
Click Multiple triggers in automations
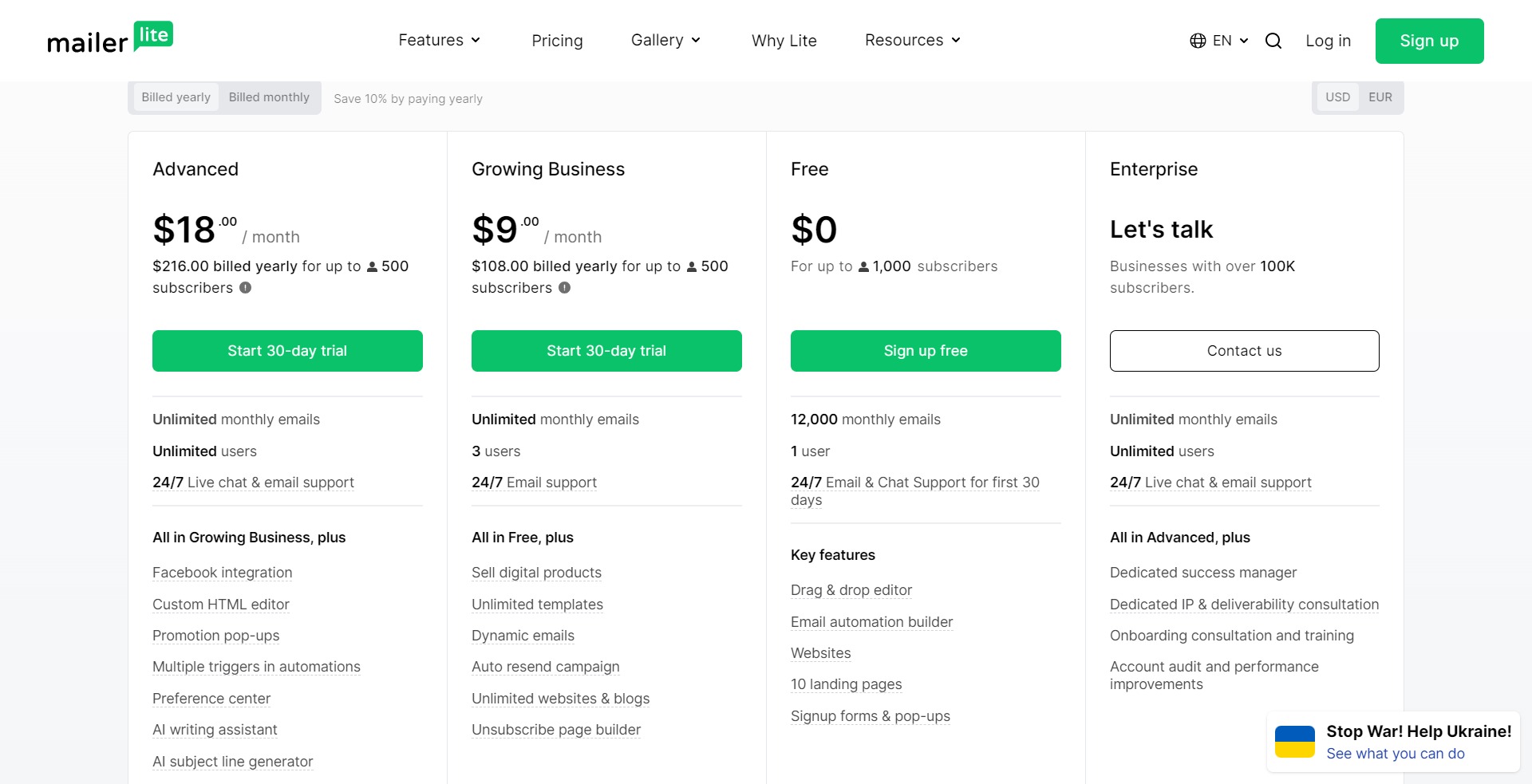click(x=256, y=667)
